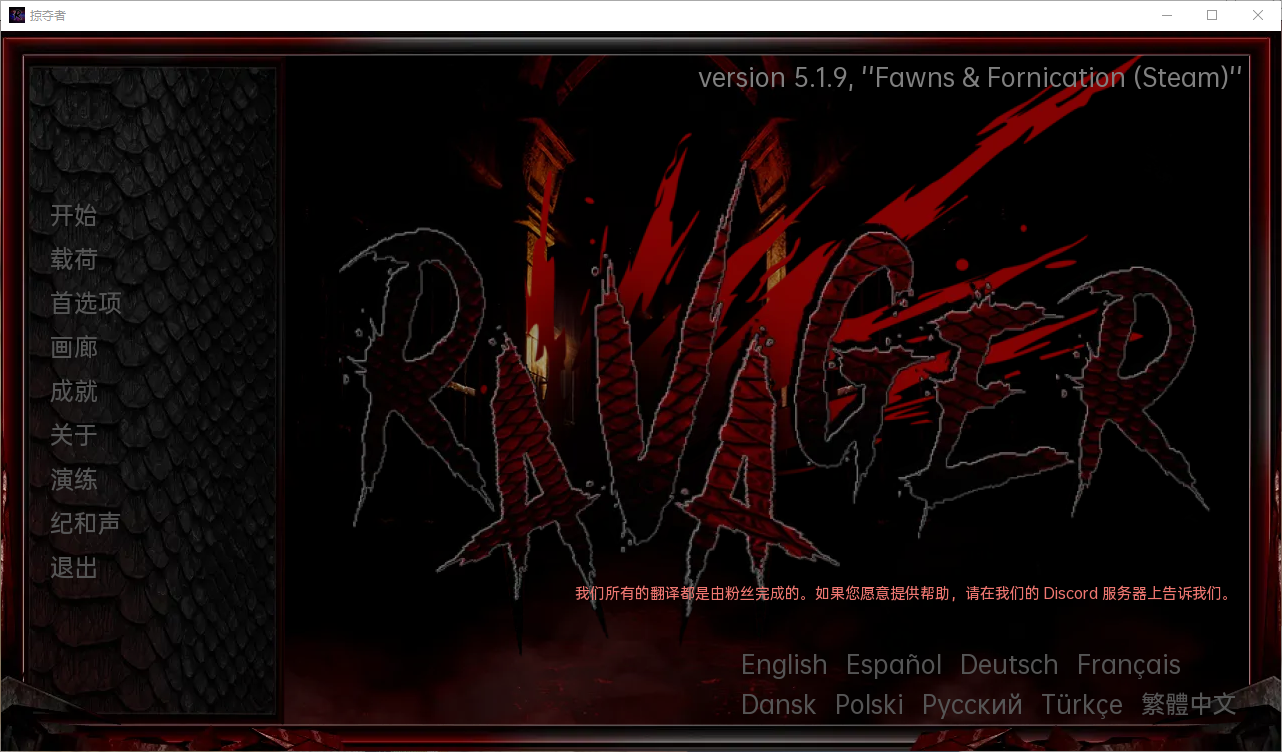Select 演练 walkthrough menu item
The width and height of the screenshot is (1282, 752).
pyautogui.click(x=74, y=479)
